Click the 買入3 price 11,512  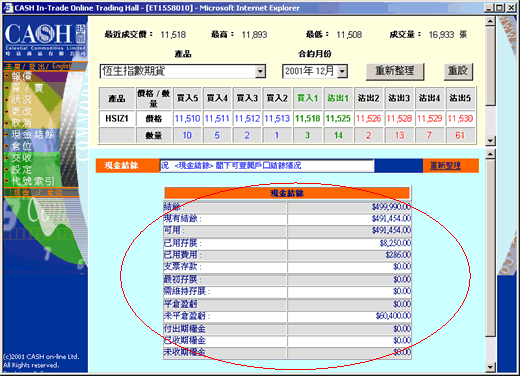[247, 118]
